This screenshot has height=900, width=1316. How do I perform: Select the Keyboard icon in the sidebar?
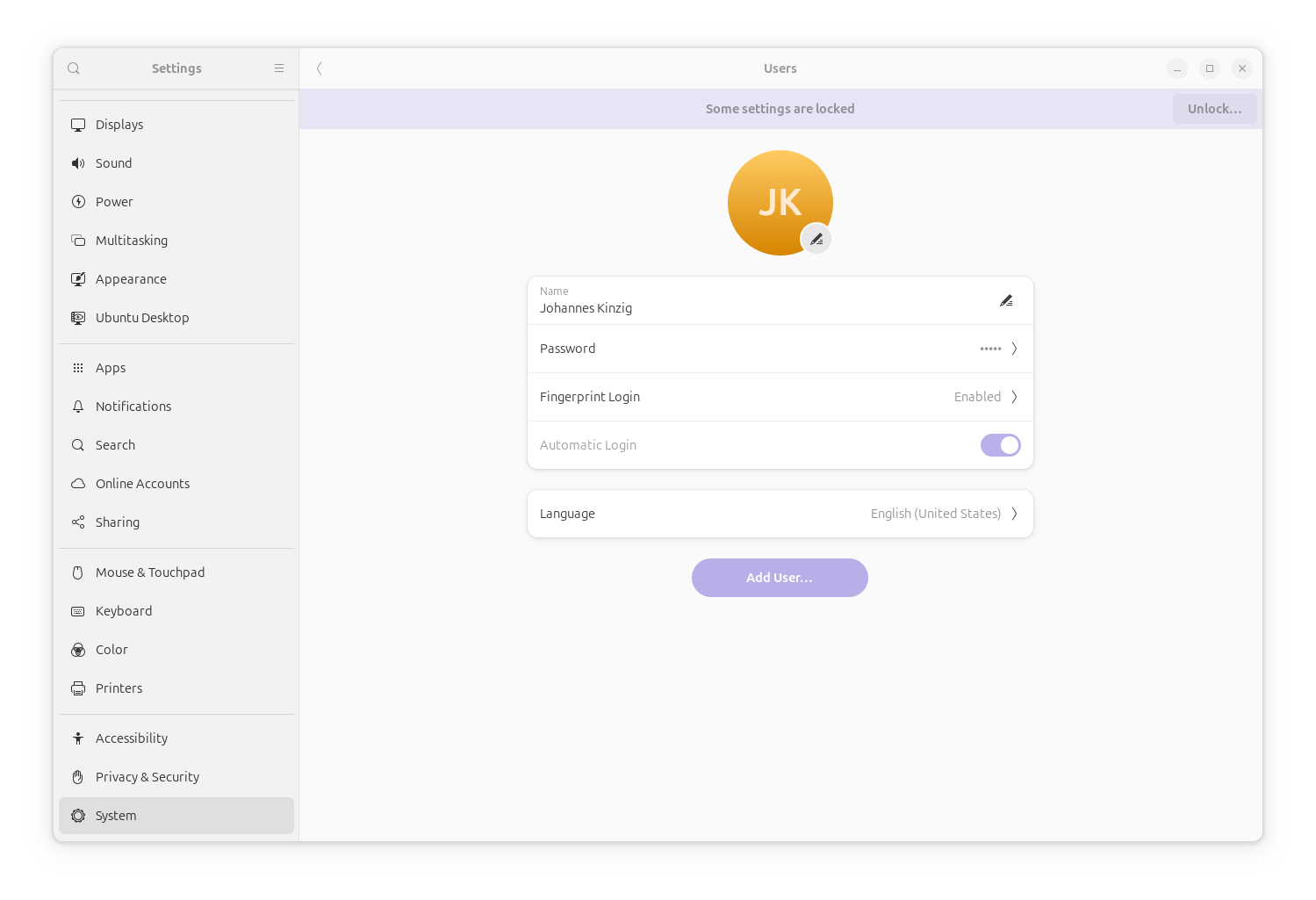(x=78, y=610)
